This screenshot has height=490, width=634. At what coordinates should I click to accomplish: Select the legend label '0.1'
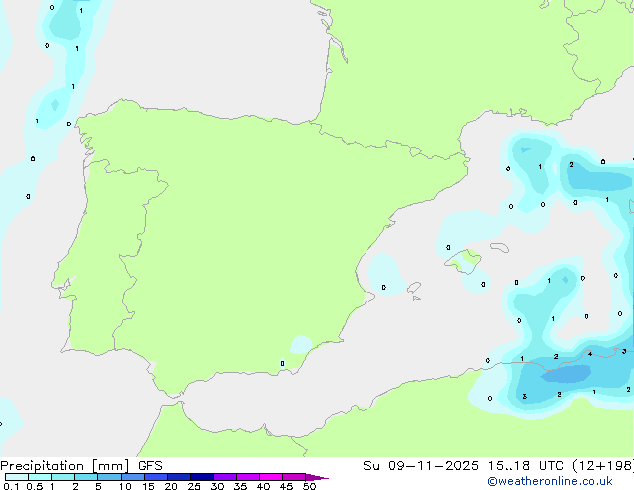(x=11, y=486)
